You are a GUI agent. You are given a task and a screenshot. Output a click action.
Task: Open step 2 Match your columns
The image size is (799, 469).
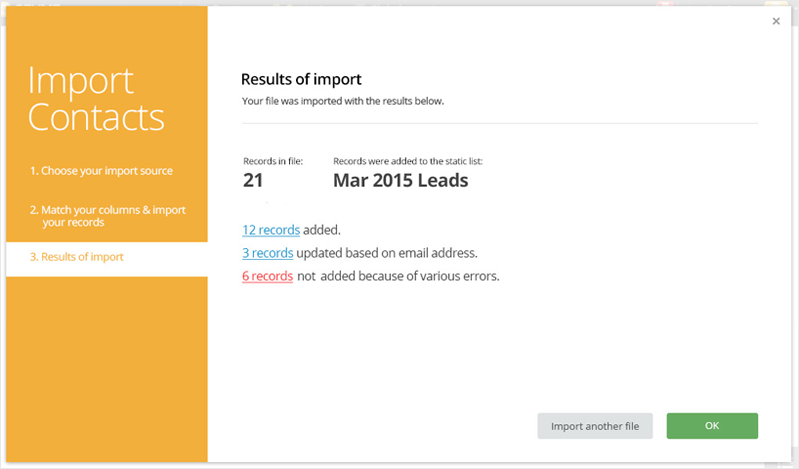[x=107, y=216]
